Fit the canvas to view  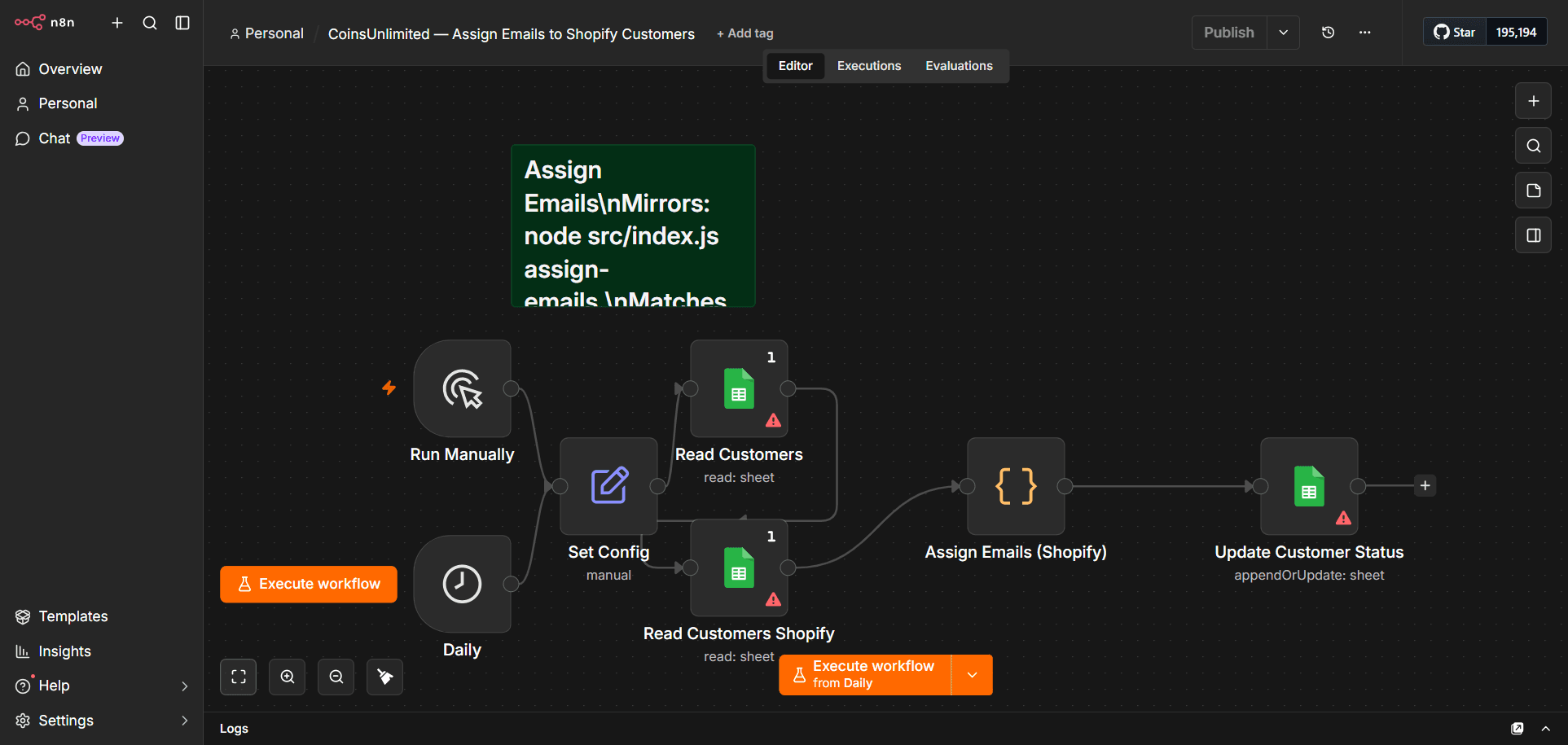pos(238,677)
